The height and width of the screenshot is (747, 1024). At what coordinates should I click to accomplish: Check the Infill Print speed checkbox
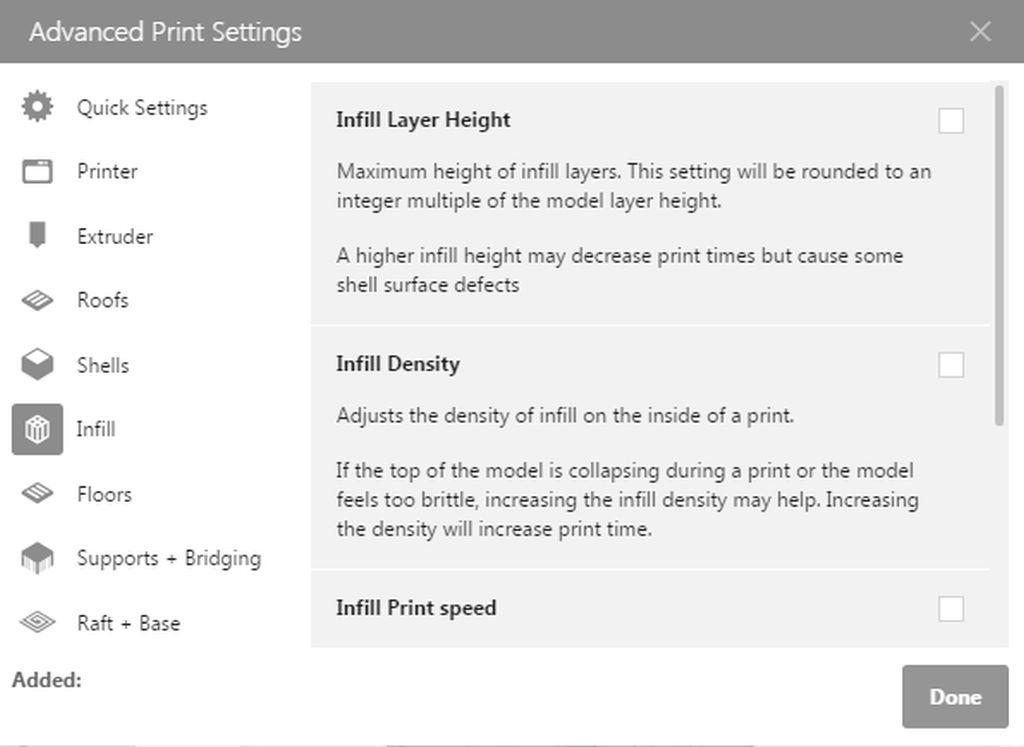coord(951,608)
